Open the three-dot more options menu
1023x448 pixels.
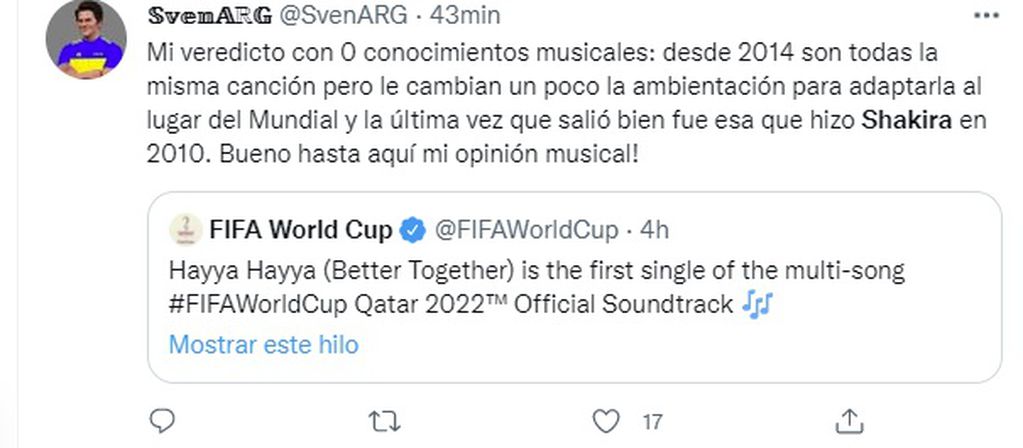[987, 17]
